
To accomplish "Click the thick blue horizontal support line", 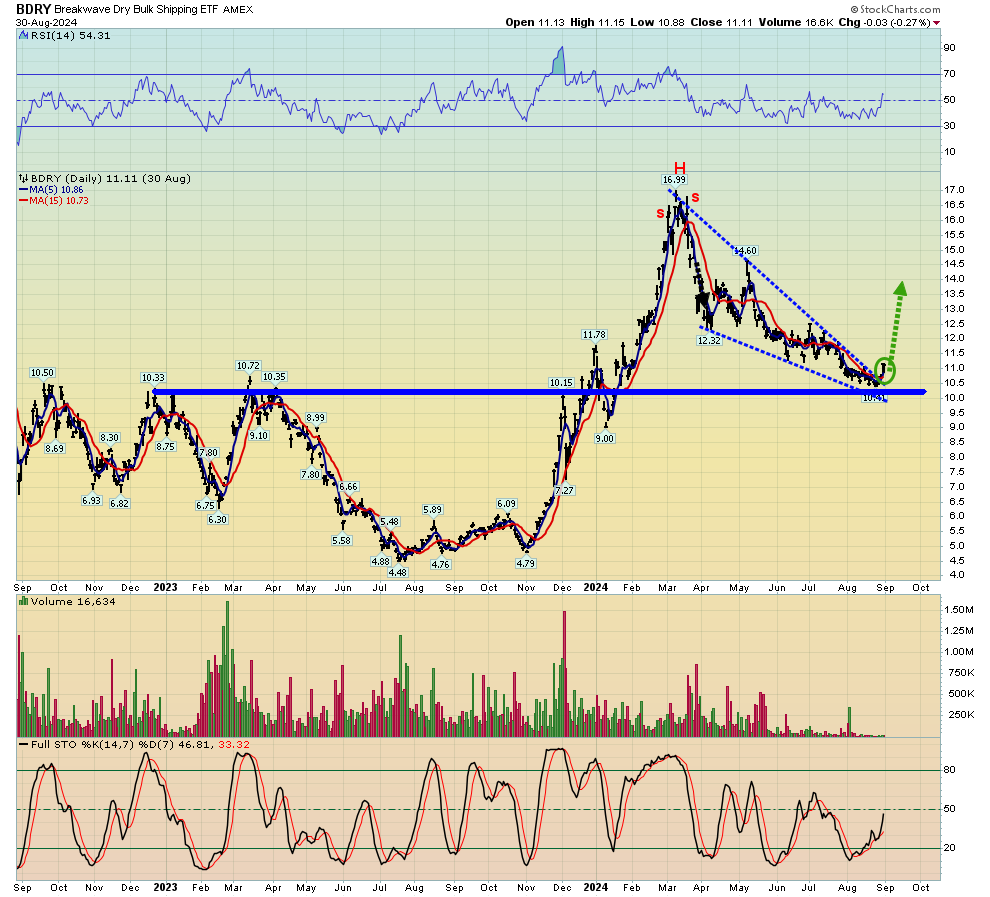I will click(500, 392).
